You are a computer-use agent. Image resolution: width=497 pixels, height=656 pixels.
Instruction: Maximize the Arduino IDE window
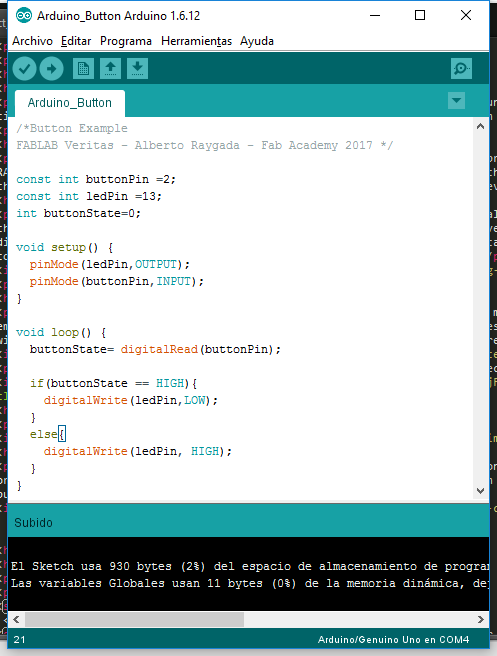click(420, 15)
